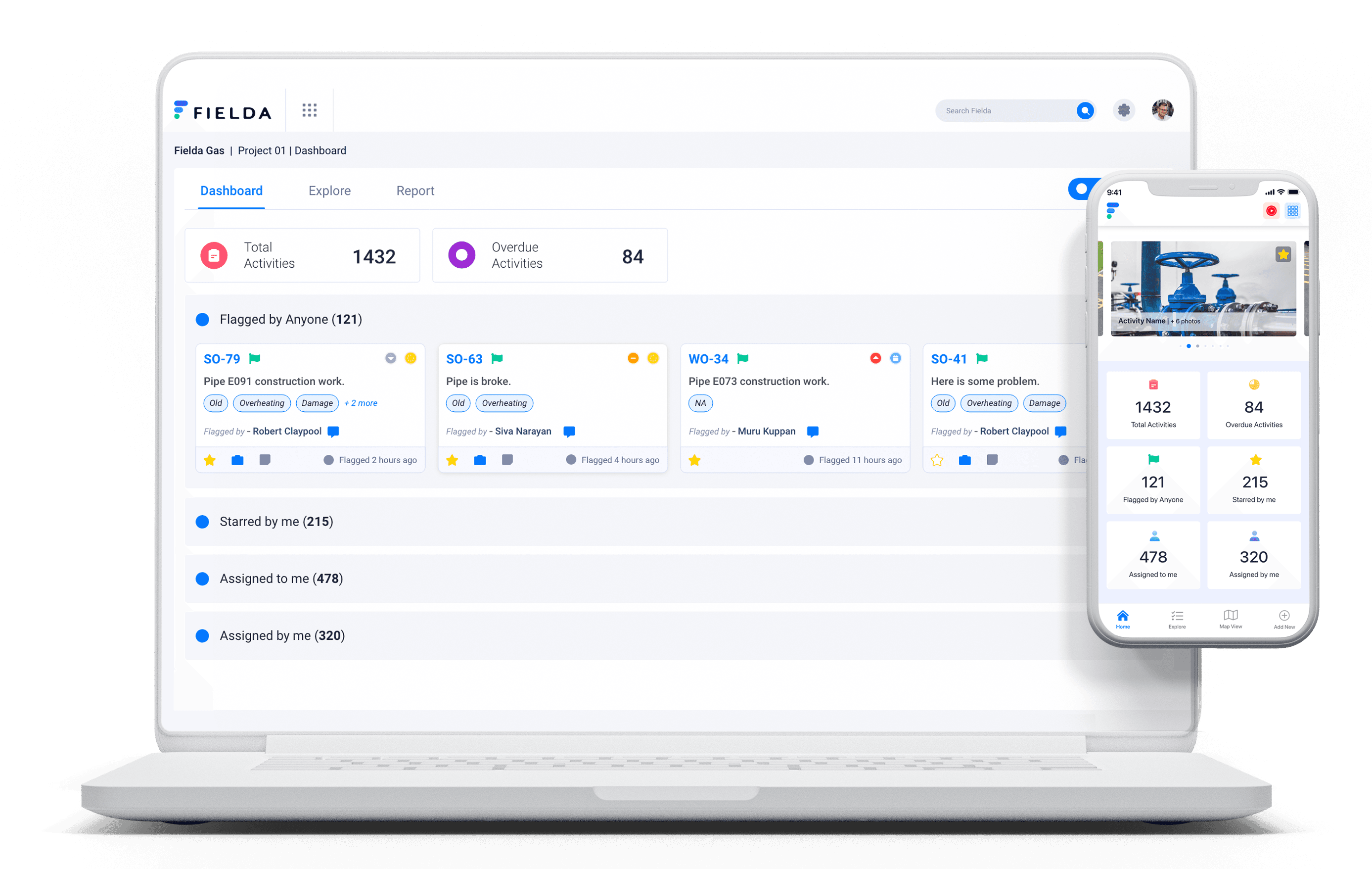
Task: Click the search magnifier button
Action: click(x=1085, y=110)
